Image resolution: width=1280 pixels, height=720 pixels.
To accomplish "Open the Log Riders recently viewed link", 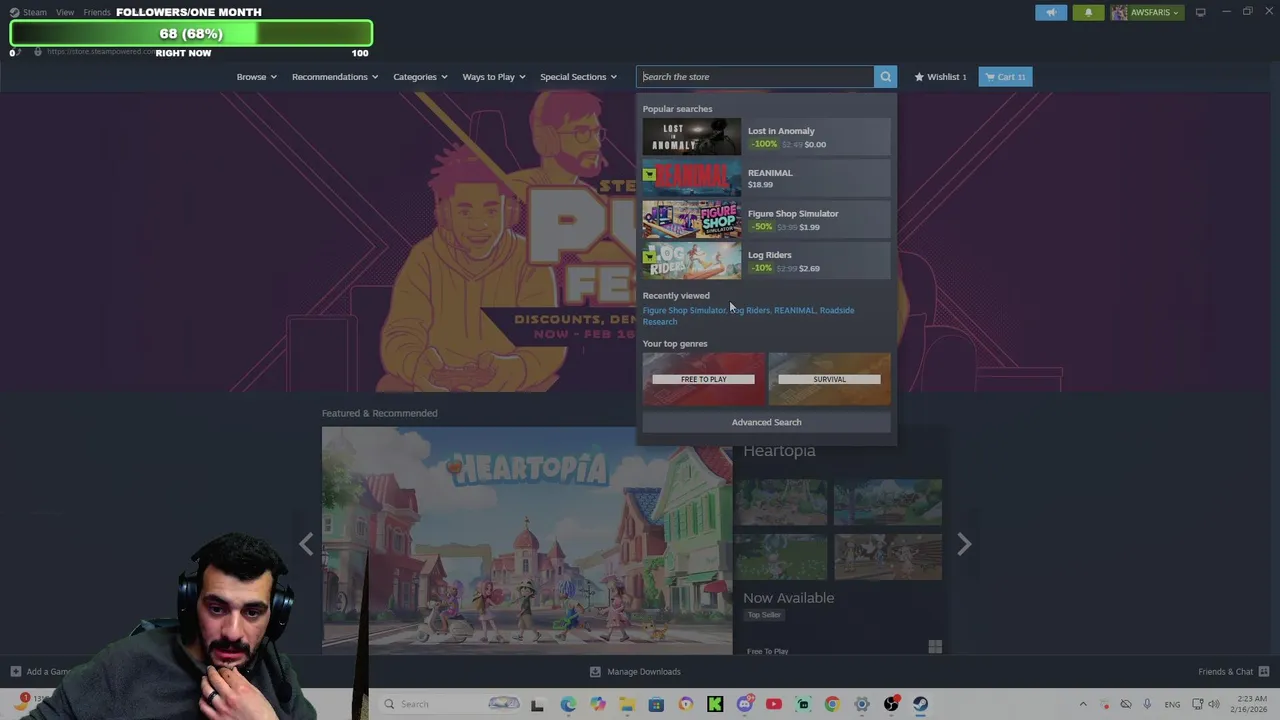I will click(x=750, y=310).
